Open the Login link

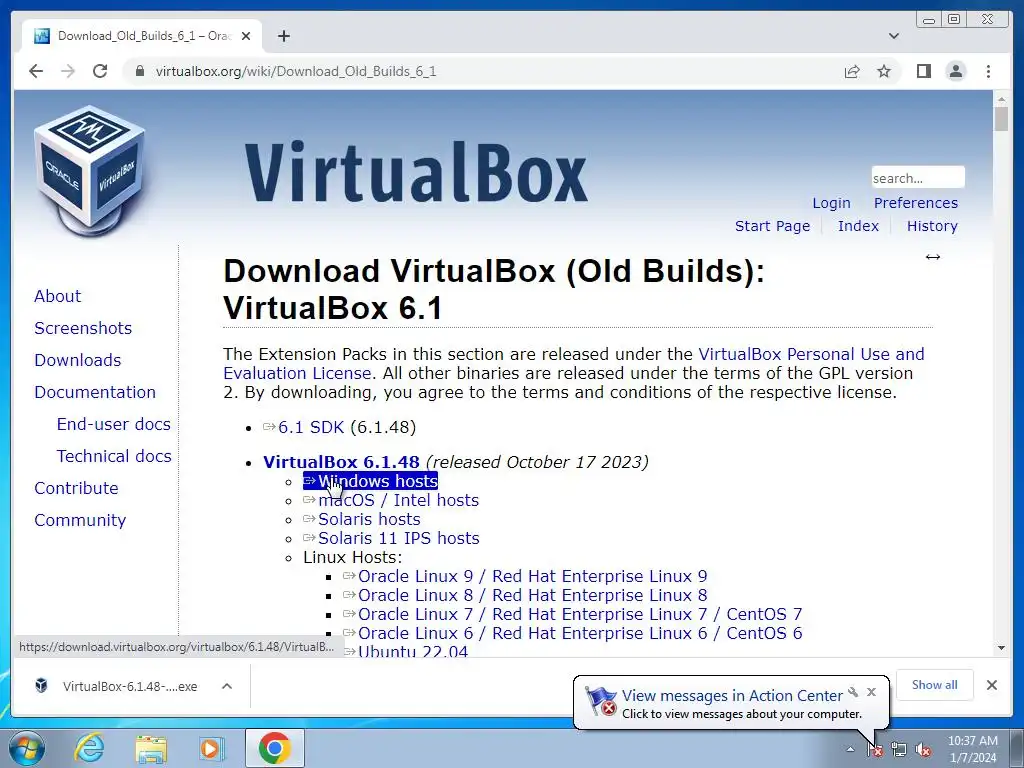(831, 203)
